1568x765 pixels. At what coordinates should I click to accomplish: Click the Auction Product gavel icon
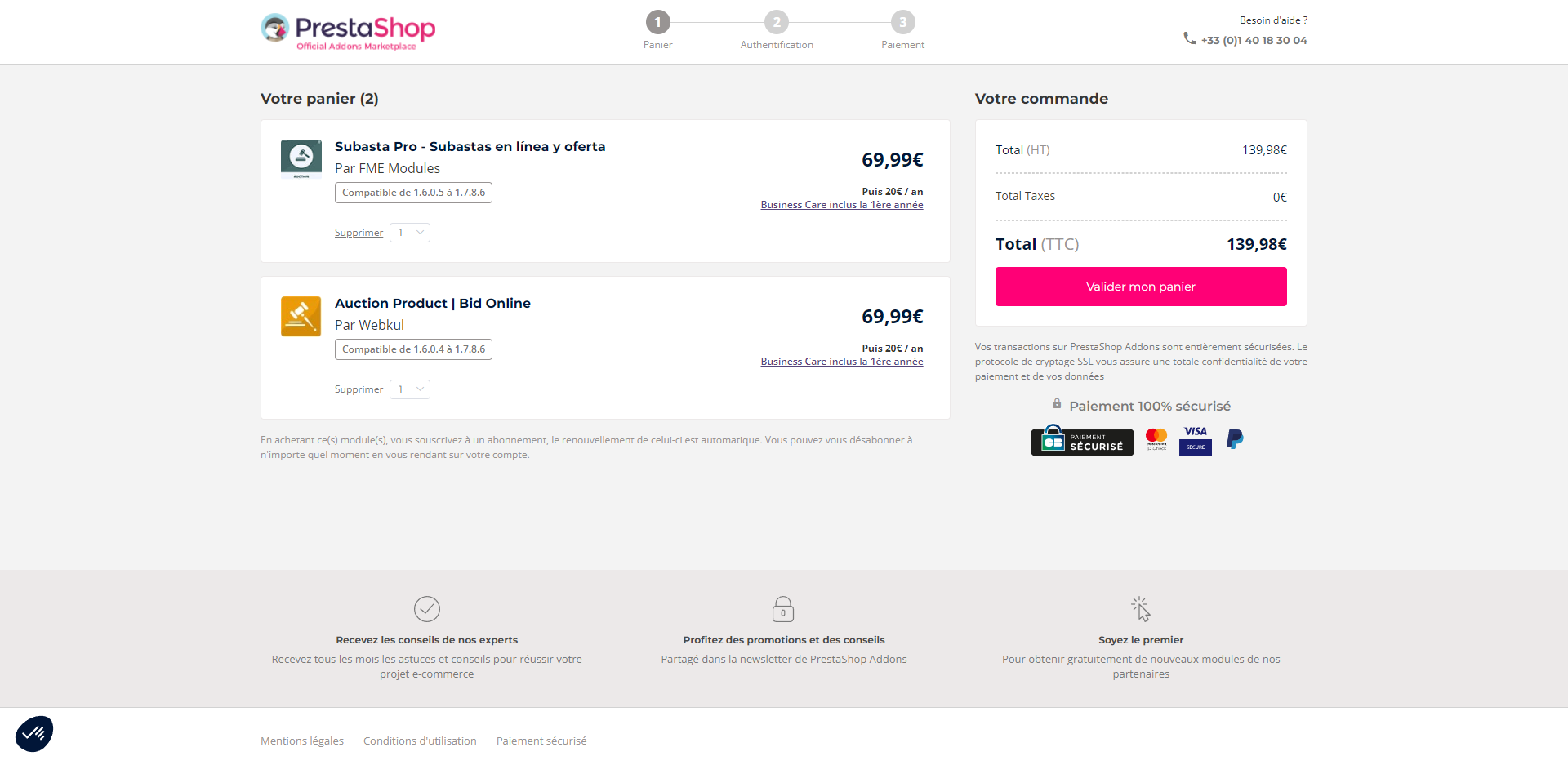[x=301, y=316]
